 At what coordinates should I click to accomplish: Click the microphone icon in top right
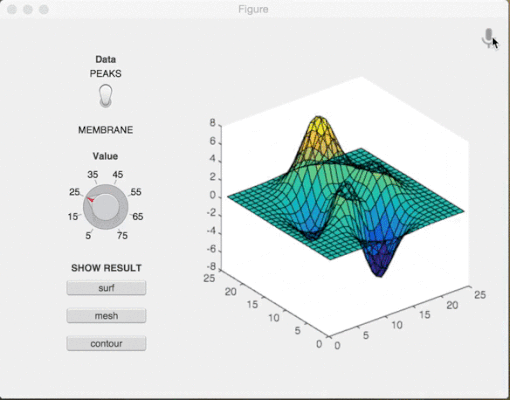[x=489, y=38]
